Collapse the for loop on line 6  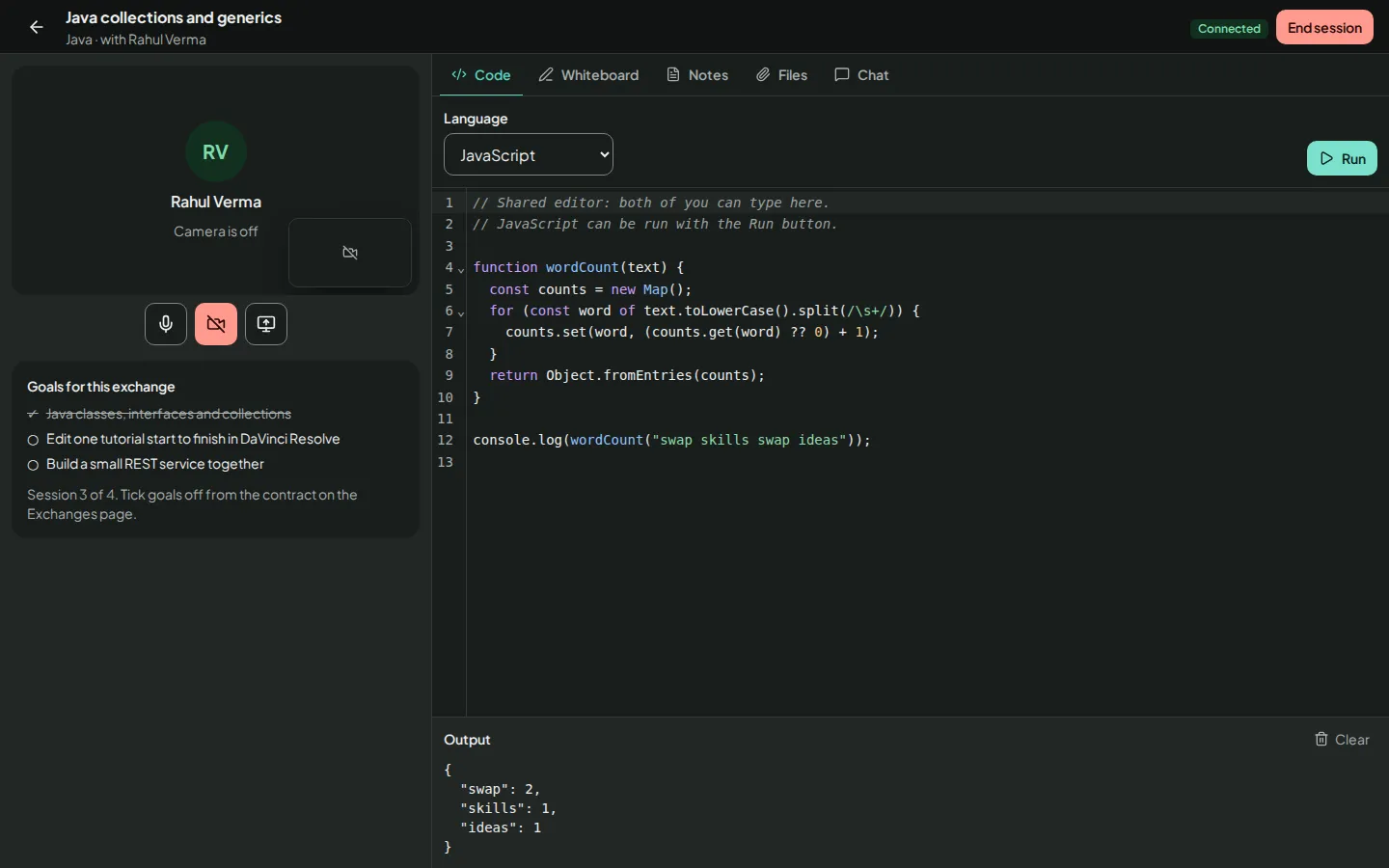(x=461, y=312)
